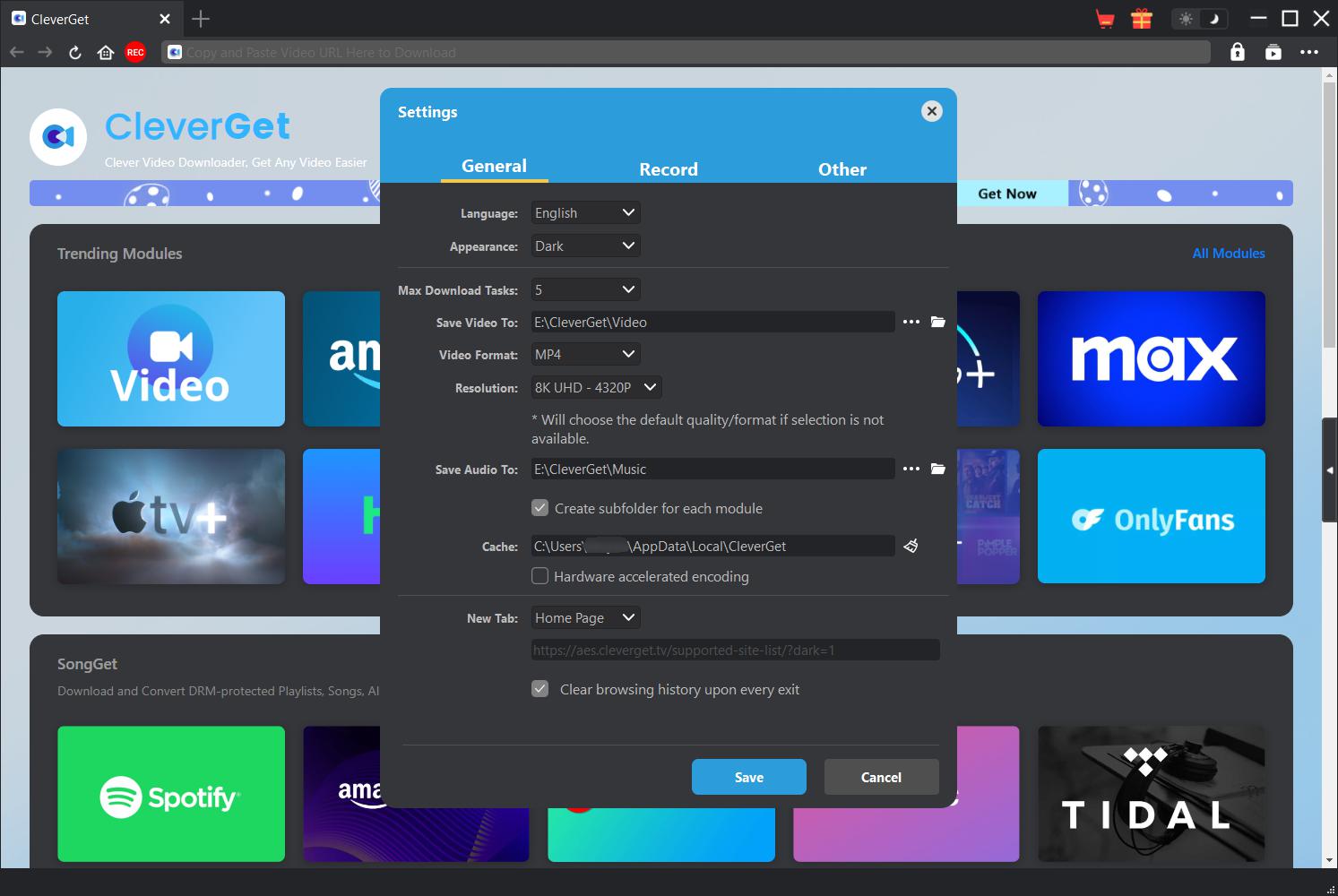
Task: Open the three-dot more menu
Action: (1309, 52)
